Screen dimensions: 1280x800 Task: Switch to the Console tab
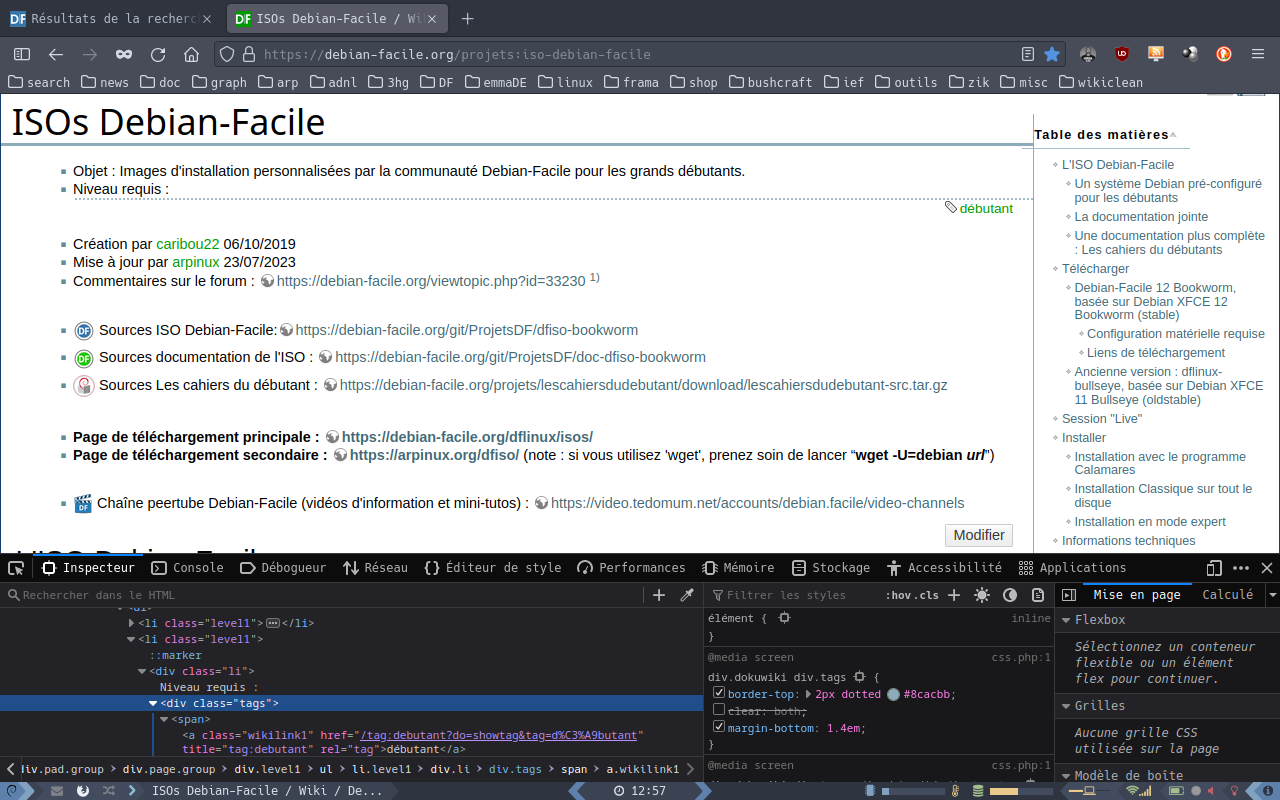(x=188, y=568)
